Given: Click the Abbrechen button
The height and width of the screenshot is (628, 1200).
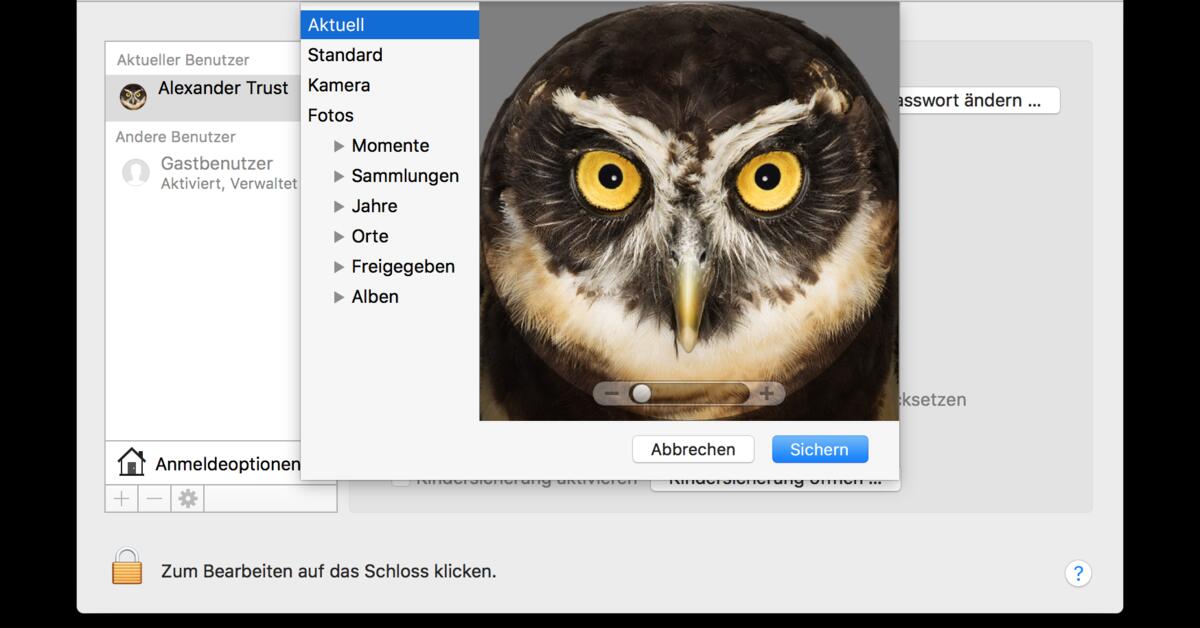Looking at the screenshot, I should tap(692, 449).
